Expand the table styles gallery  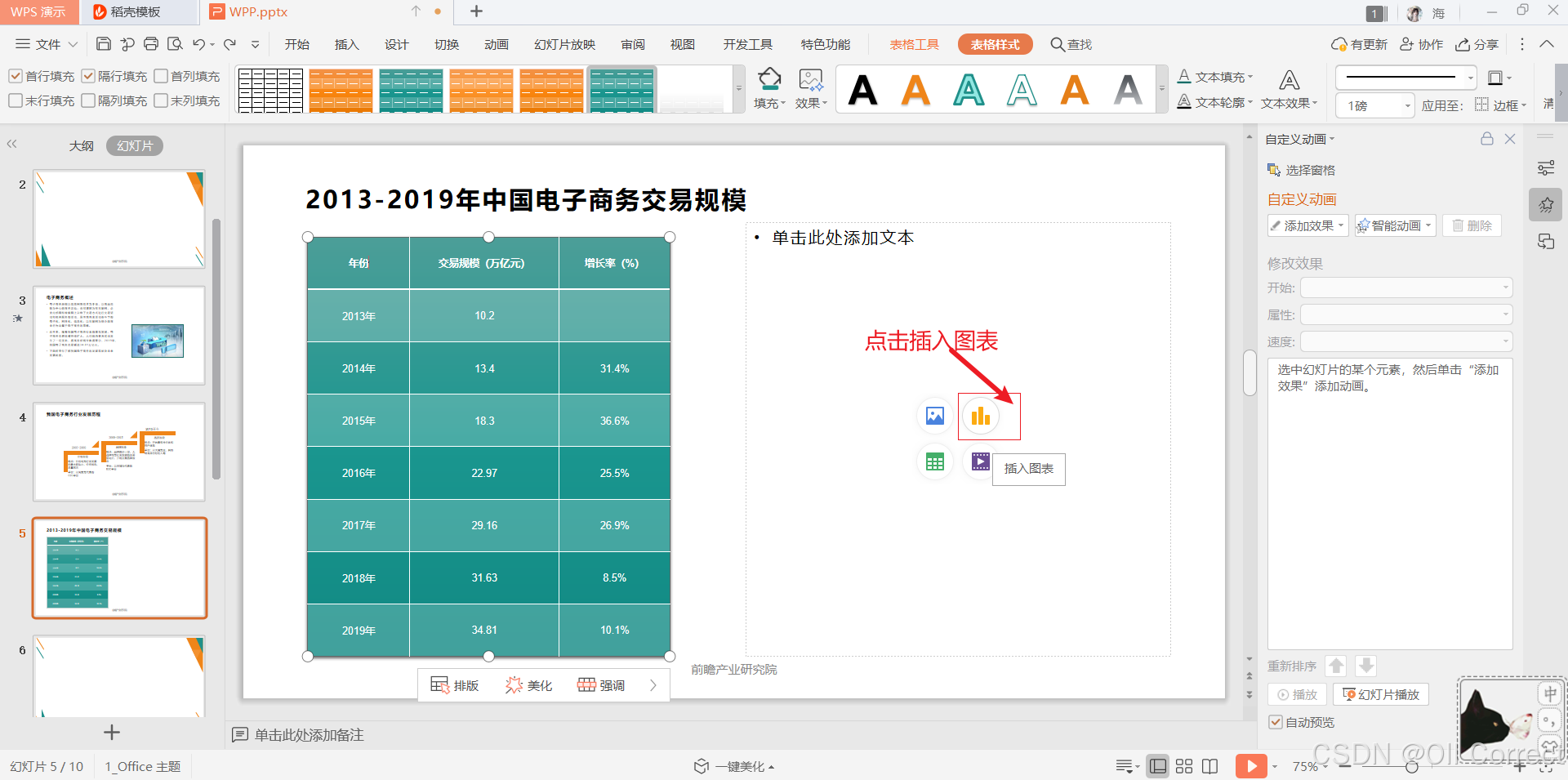pos(739,89)
